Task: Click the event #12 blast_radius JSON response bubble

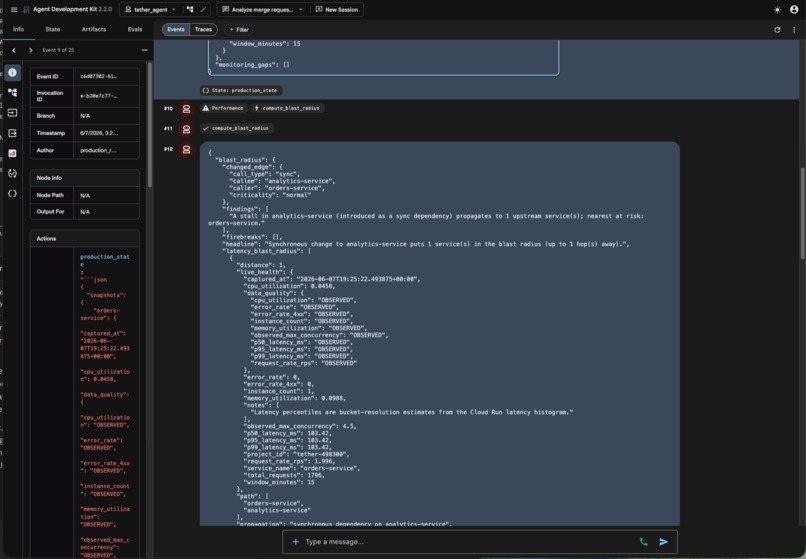Action: pos(440,333)
